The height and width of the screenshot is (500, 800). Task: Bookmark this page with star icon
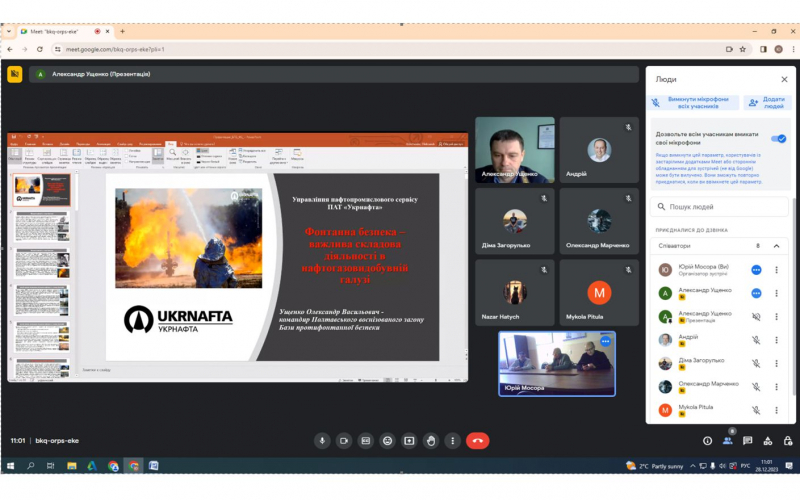click(743, 49)
